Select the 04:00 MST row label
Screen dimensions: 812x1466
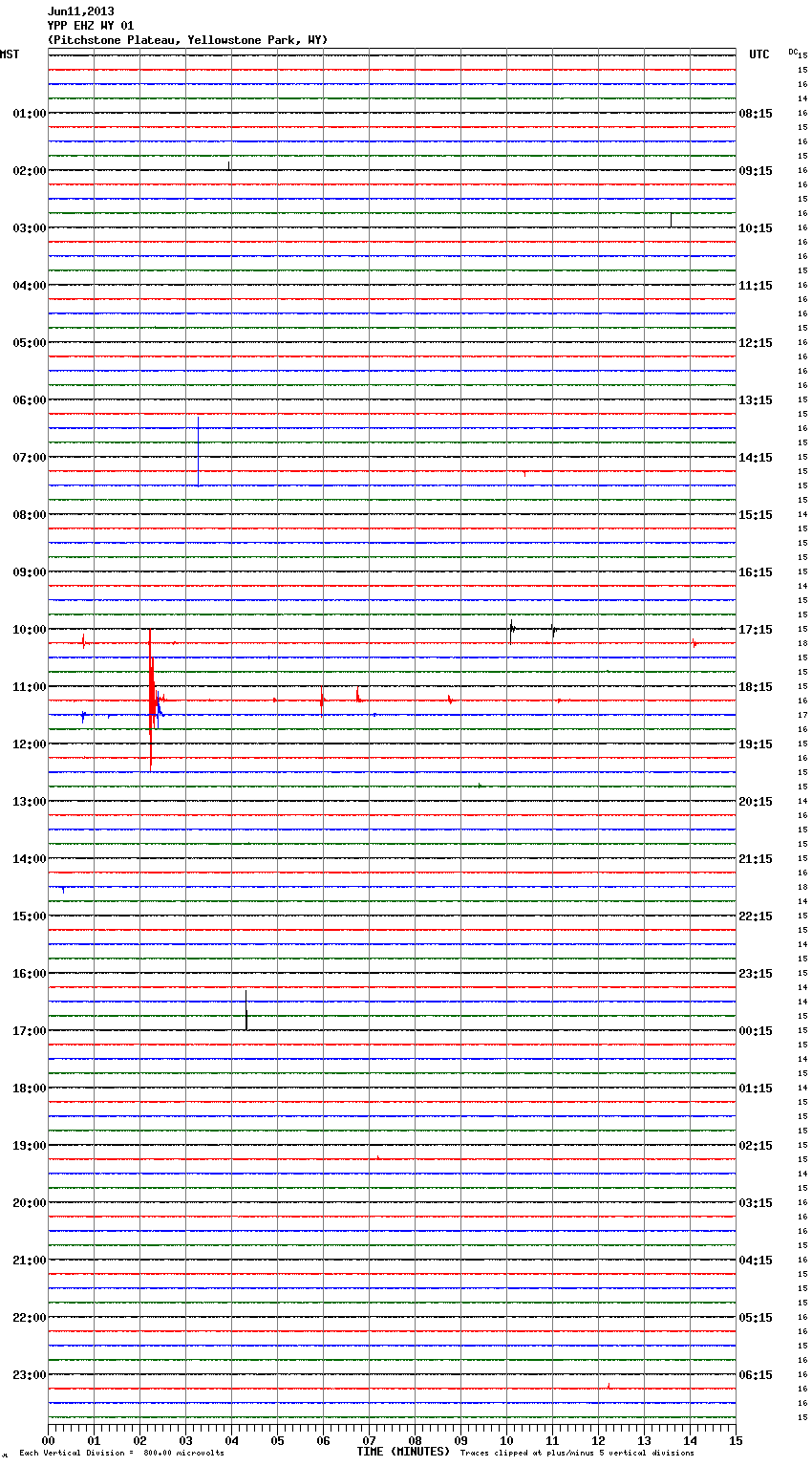pos(29,286)
